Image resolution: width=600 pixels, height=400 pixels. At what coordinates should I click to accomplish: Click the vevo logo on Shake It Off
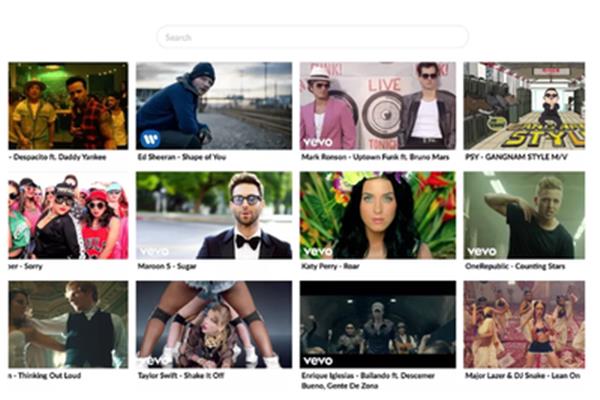[154, 361]
